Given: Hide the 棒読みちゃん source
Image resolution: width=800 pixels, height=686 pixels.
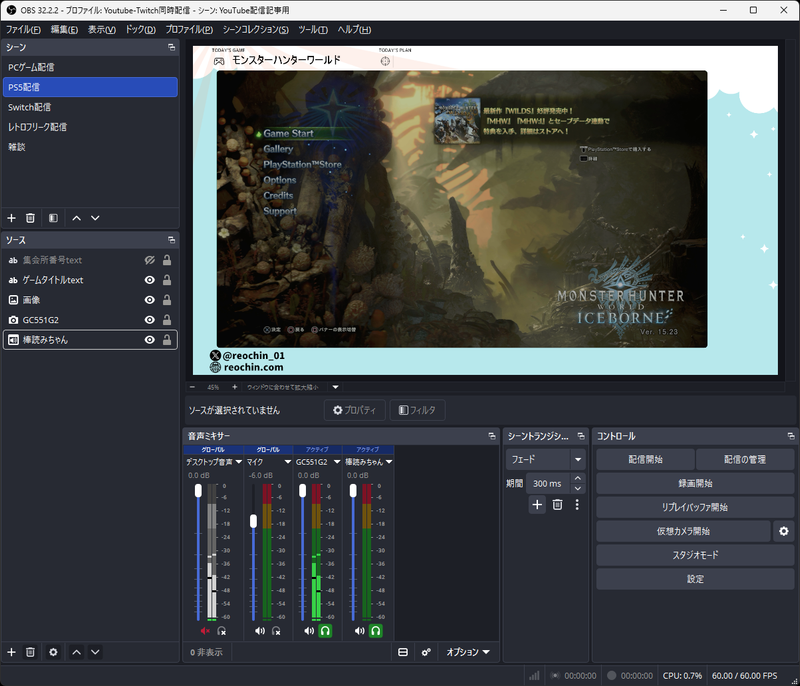Looking at the screenshot, I should click(149, 340).
